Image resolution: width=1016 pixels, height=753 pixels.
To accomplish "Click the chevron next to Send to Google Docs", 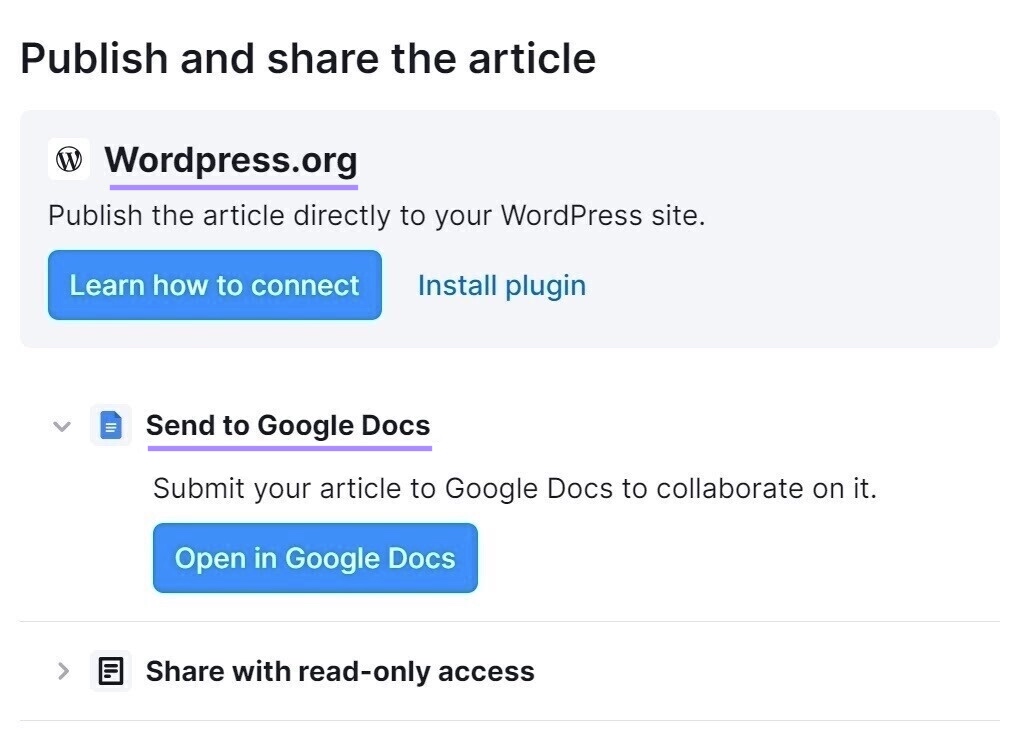I will pos(62,425).
